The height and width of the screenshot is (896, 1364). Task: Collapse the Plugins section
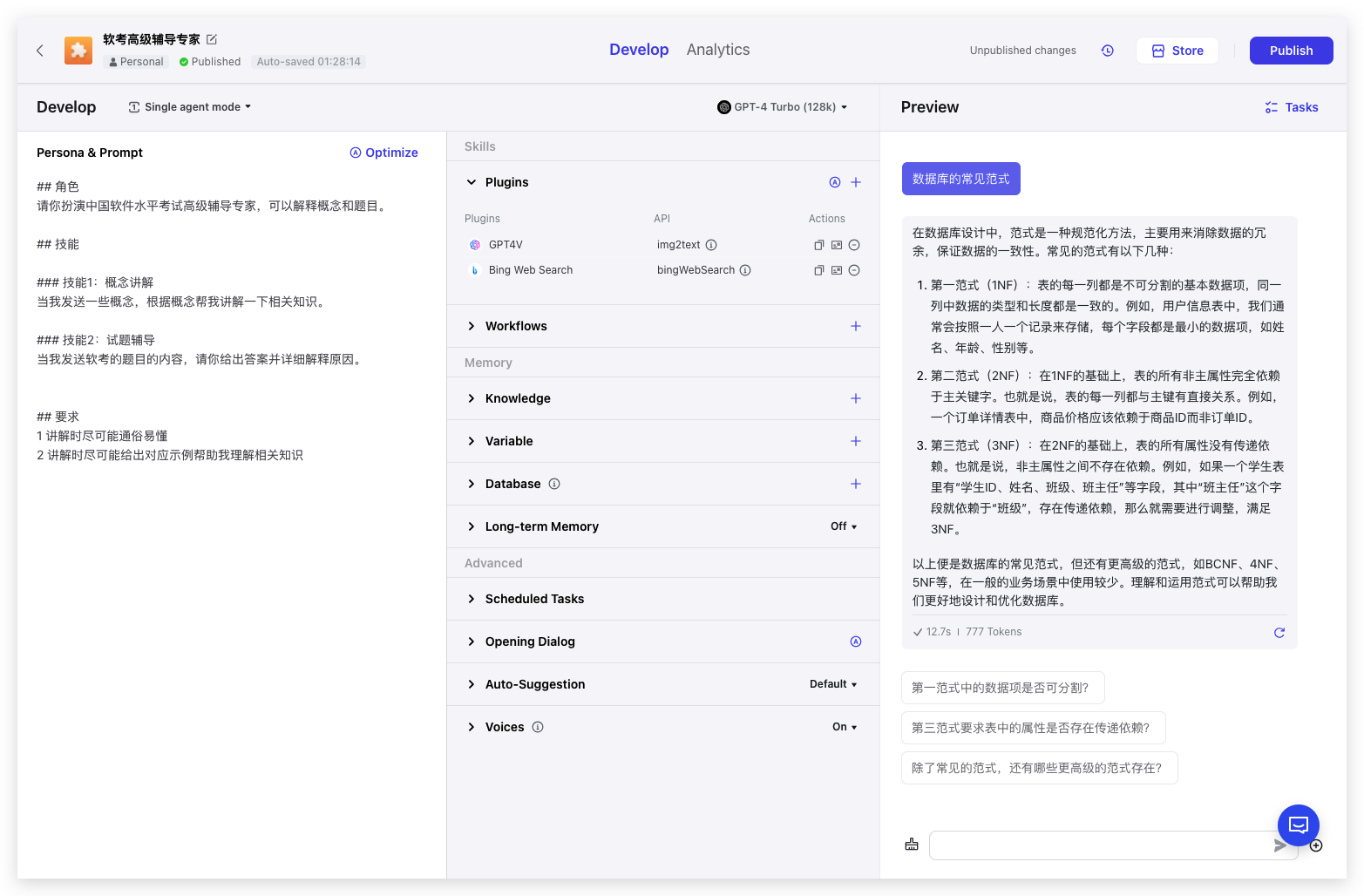click(472, 182)
